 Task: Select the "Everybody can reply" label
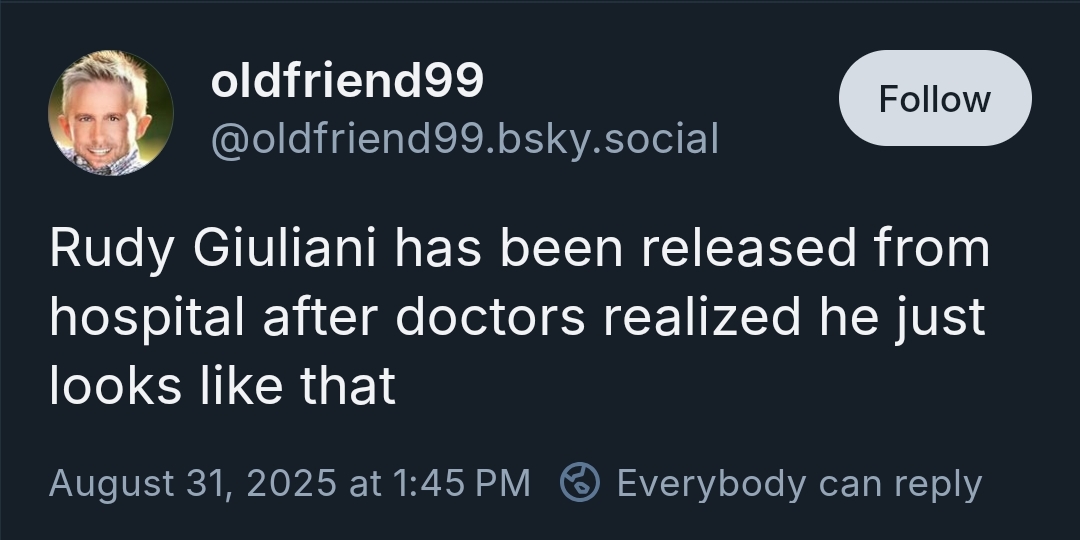click(799, 483)
